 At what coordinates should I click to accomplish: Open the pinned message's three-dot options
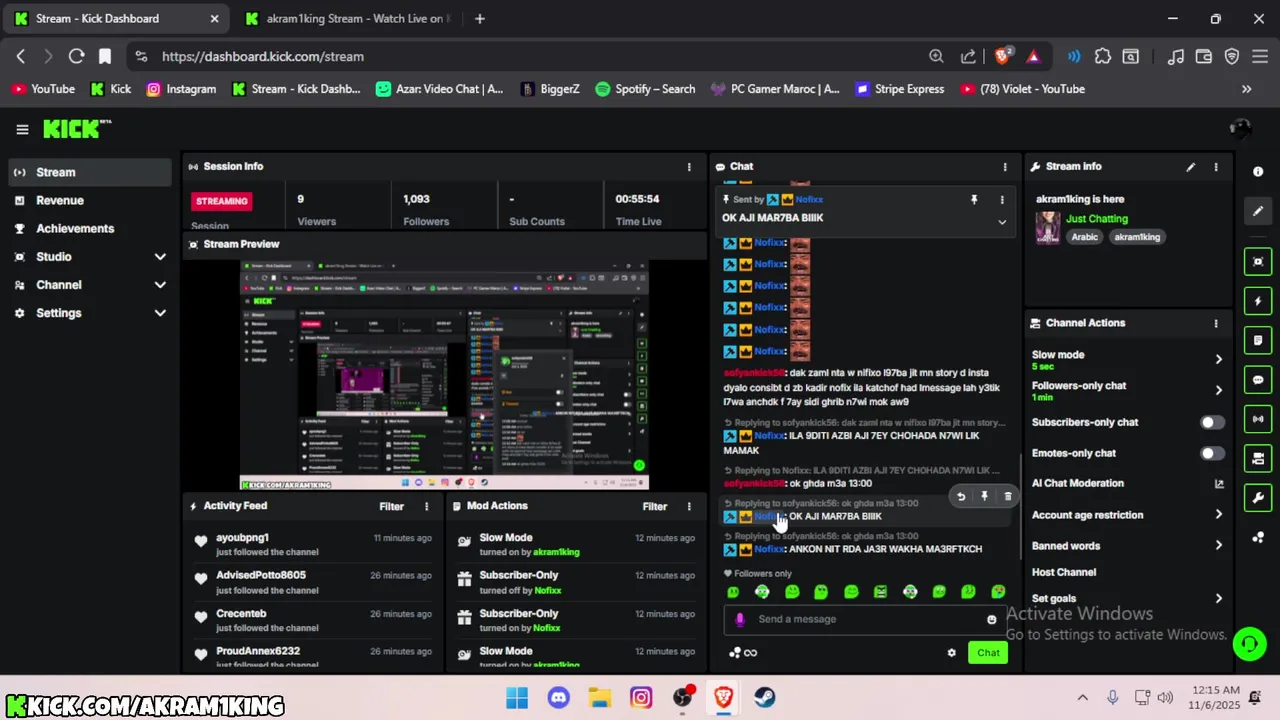point(1002,200)
